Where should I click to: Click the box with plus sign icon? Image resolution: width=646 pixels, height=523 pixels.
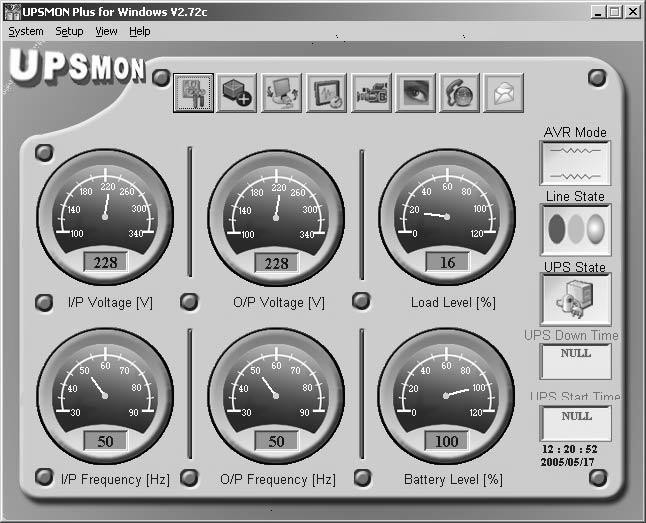237,93
